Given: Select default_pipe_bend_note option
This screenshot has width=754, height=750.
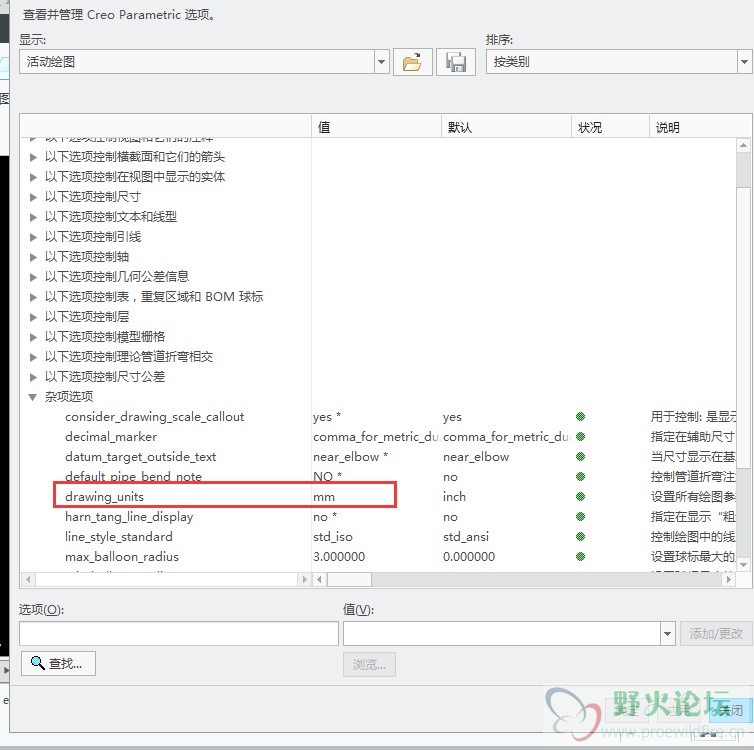Looking at the screenshot, I should (133, 477).
